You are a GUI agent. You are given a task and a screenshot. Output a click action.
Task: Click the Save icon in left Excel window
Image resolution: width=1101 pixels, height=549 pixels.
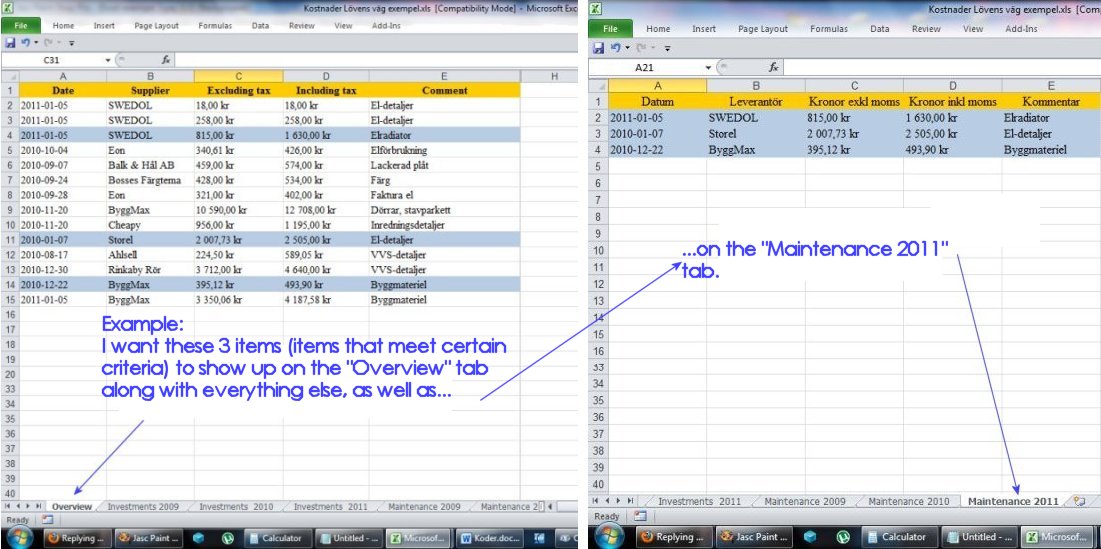point(10,43)
